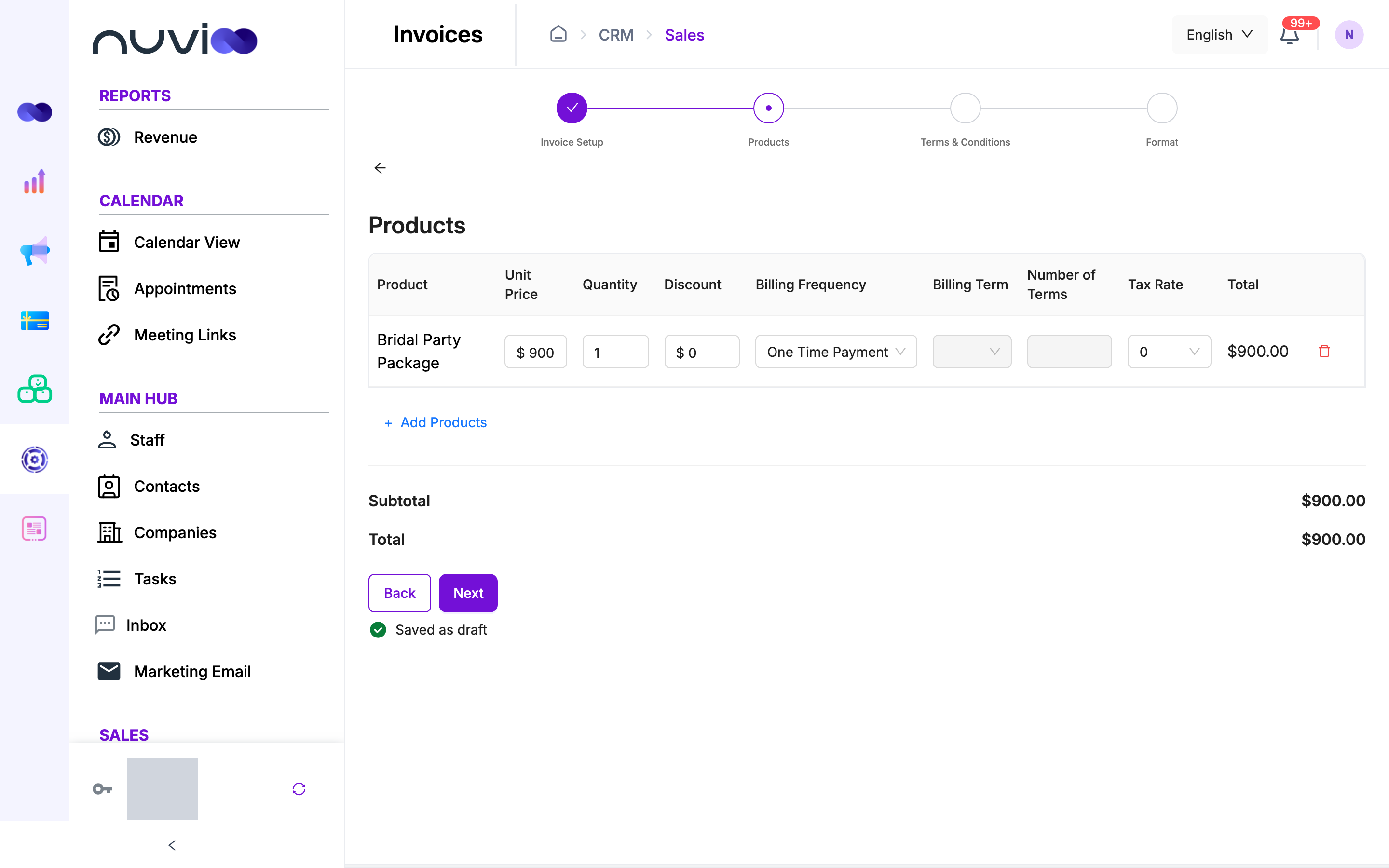
Task: Click the Calendar View calendar icon
Action: point(109,242)
